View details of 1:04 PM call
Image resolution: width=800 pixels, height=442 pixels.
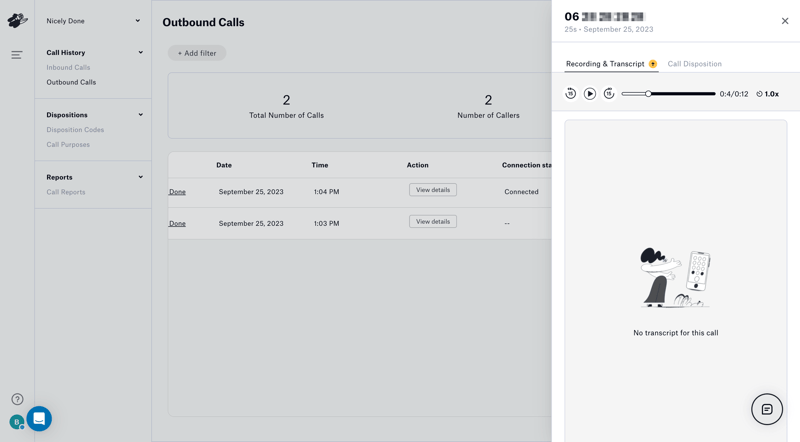(433, 190)
